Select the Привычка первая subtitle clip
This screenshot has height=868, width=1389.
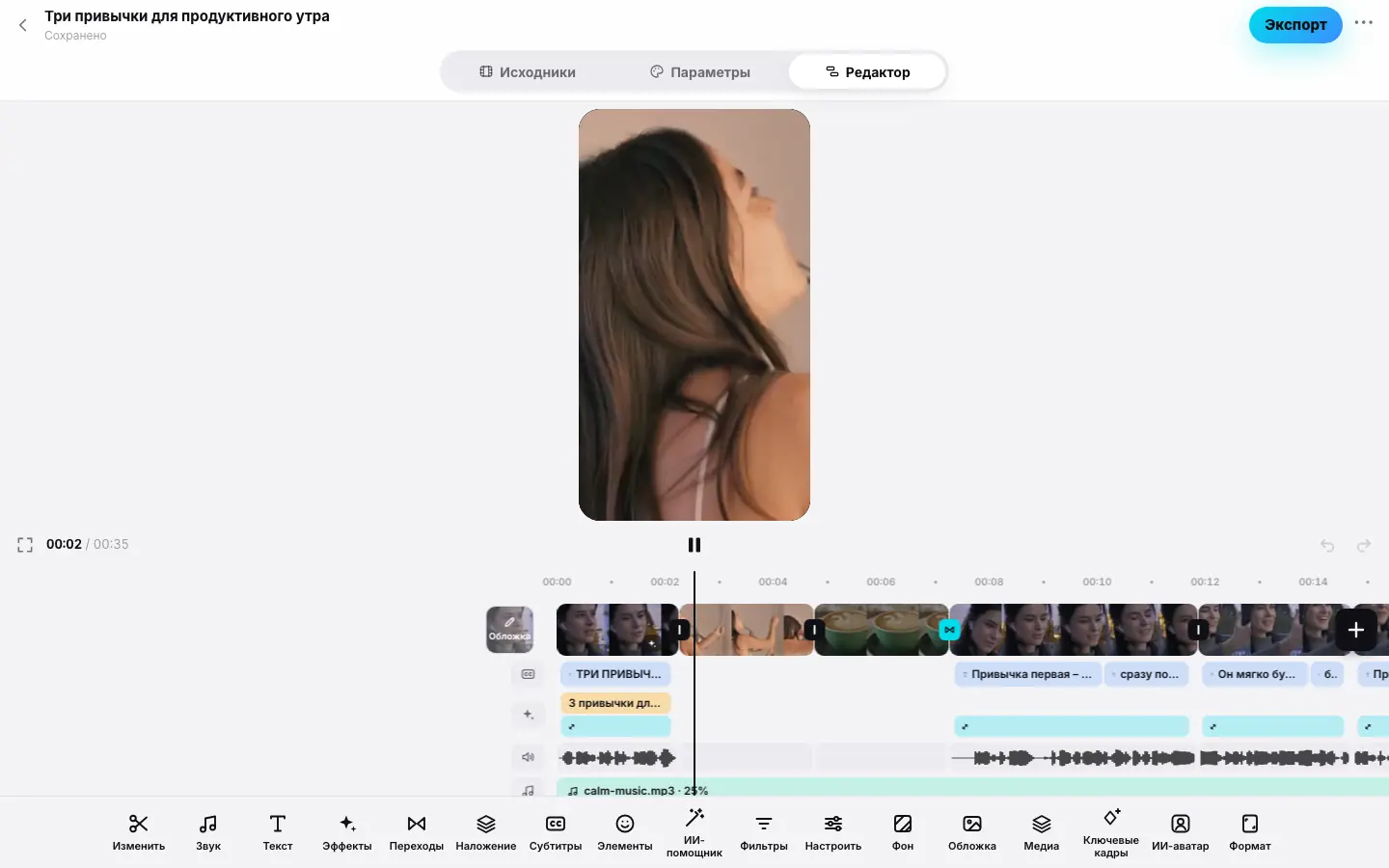point(1026,674)
